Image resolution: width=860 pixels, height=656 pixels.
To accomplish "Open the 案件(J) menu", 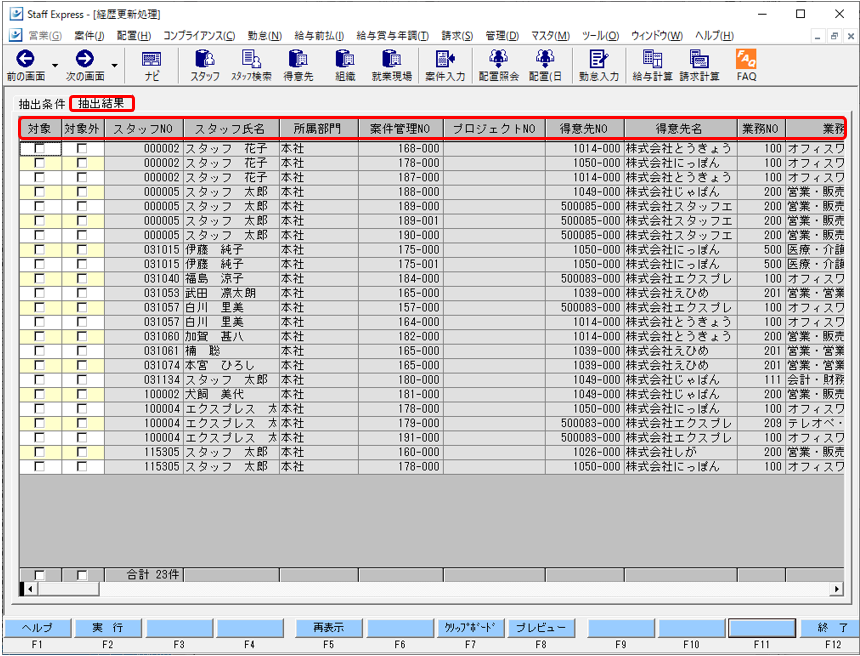I will click(x=89, y=36).
